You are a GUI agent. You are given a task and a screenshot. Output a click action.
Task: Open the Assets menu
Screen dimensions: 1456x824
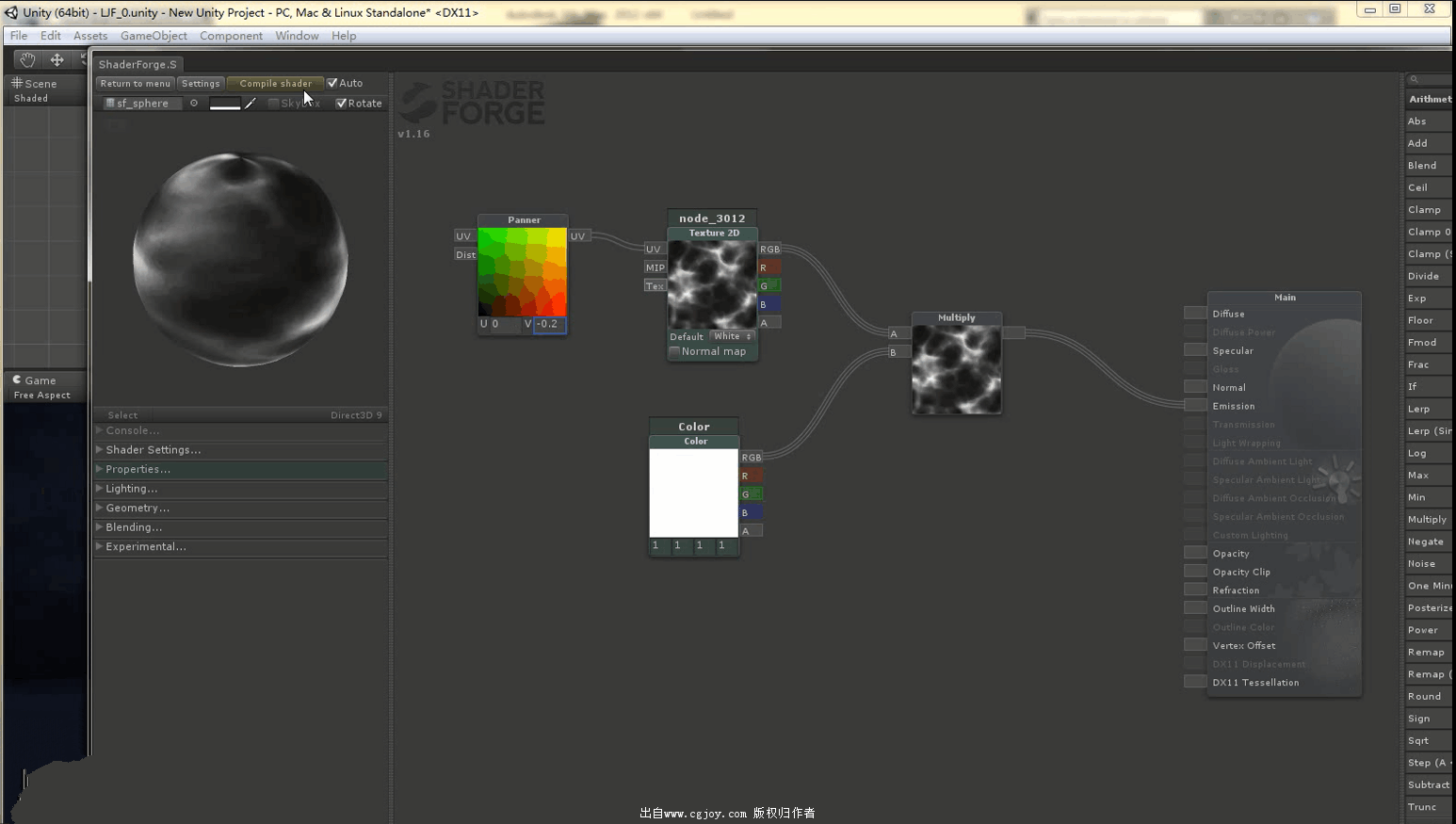[x=90, y=36]
